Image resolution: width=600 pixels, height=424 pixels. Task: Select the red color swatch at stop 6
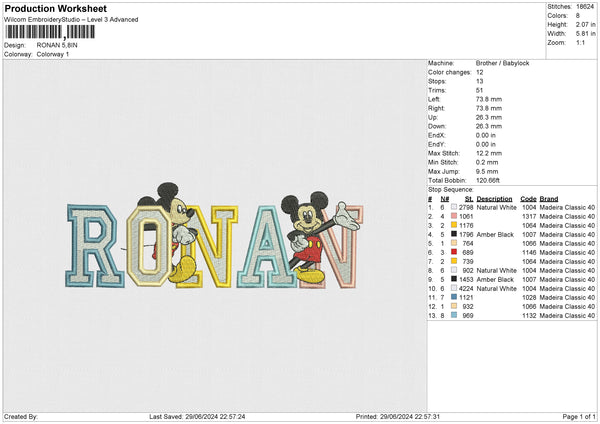pos(455,251)
